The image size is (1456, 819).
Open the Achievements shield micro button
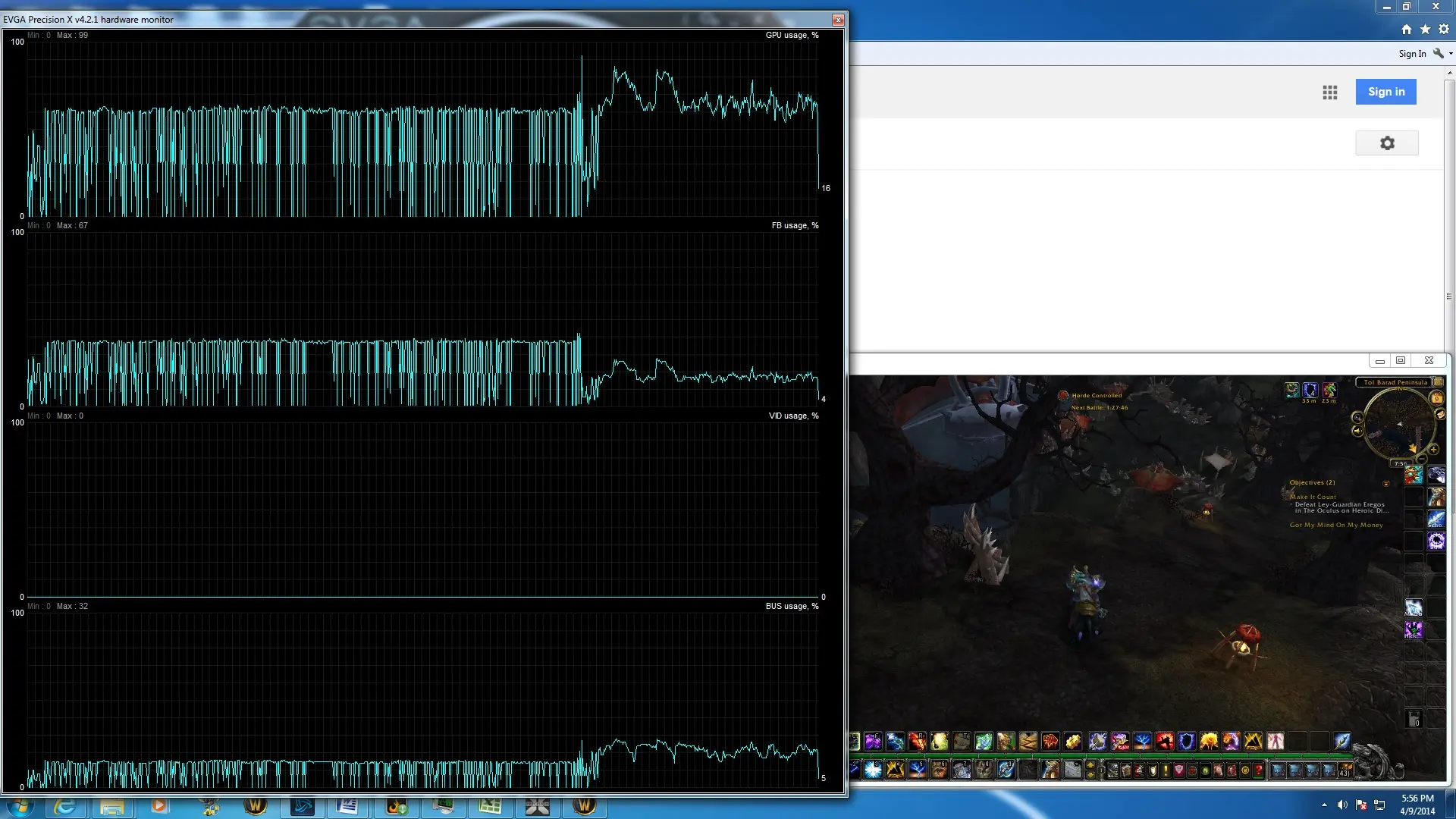1153,770
